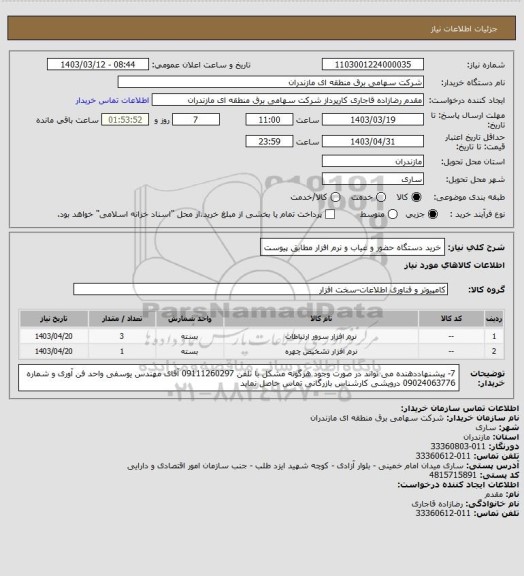Click the need number field 1103001224000035
This screenshot has width=524, height=576.
pyautogui.click(x=373, y=64)
